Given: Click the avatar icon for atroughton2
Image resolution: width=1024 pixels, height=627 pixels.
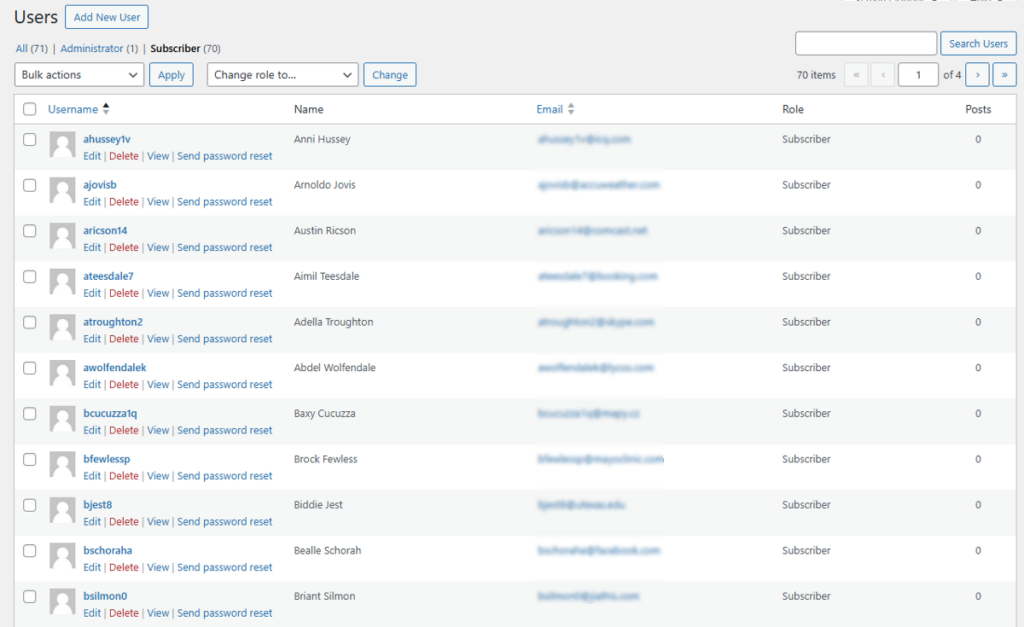Looking at the screenshot, I should click(63, 327).
